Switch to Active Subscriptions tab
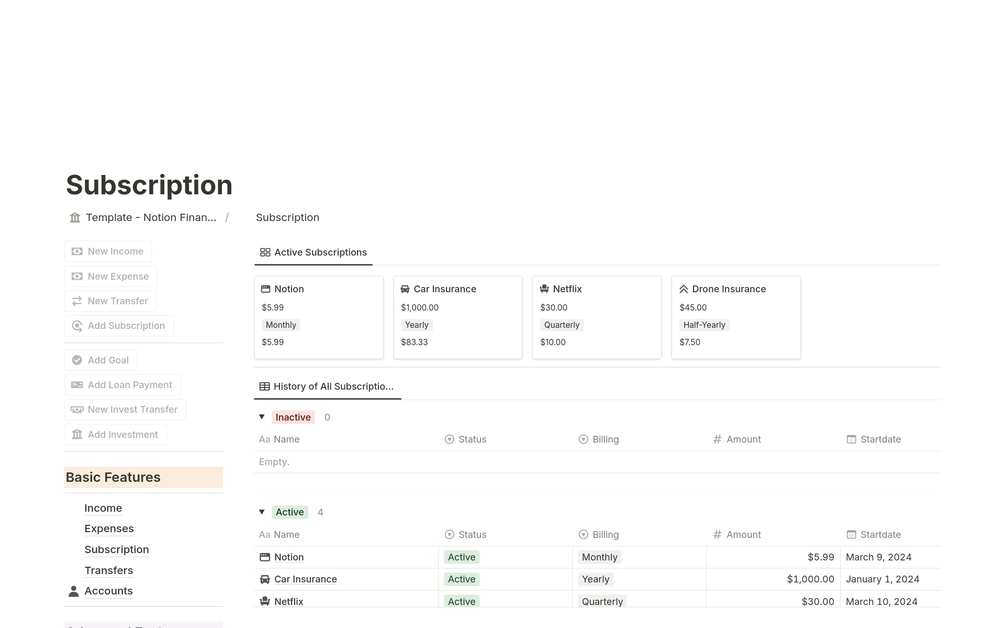Screen dimensions: 1005x628 pos(313,253)
